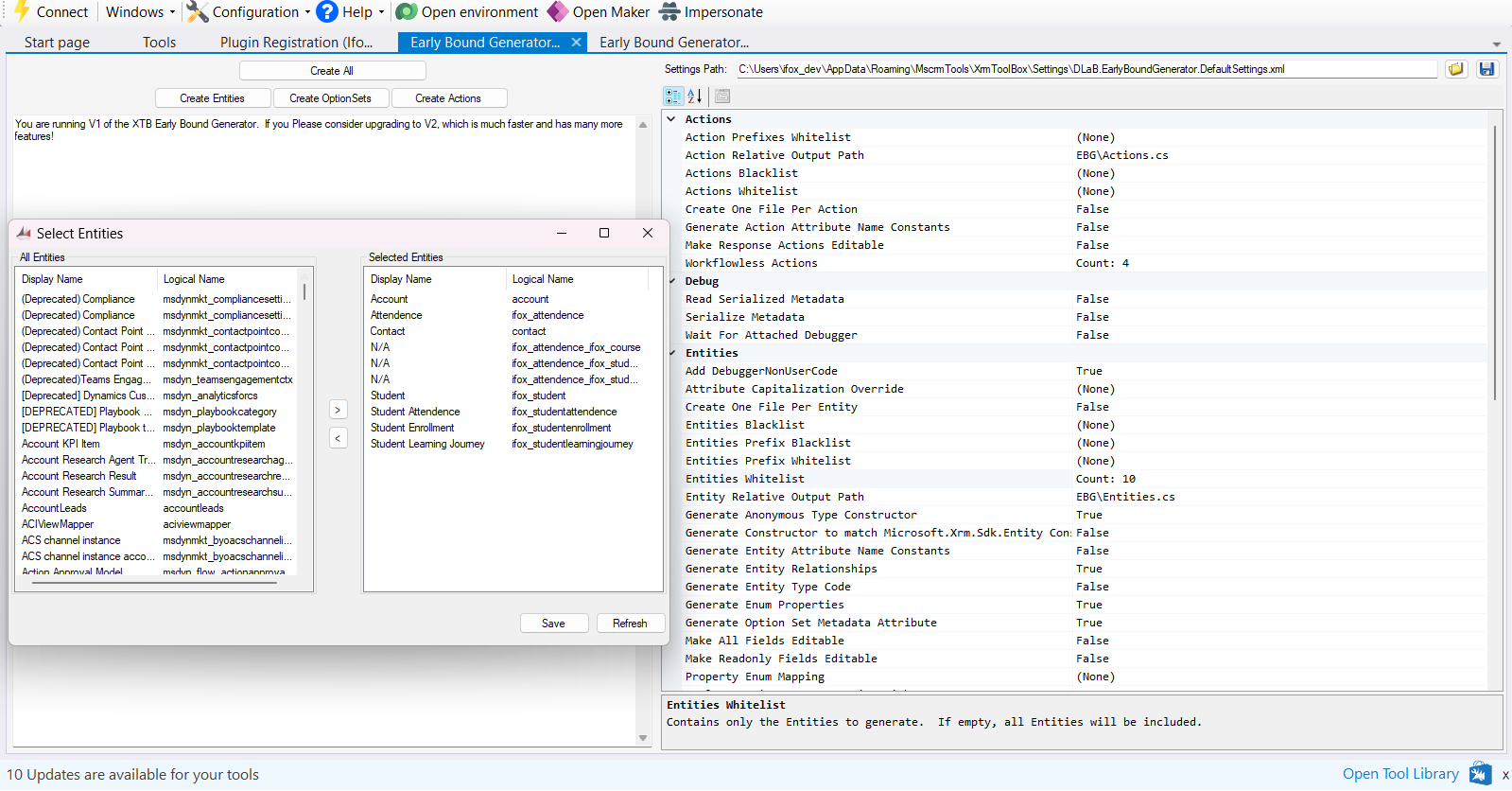
Task: Save settings using the floppy disk icon
Action: click(x=1487, y=69)
